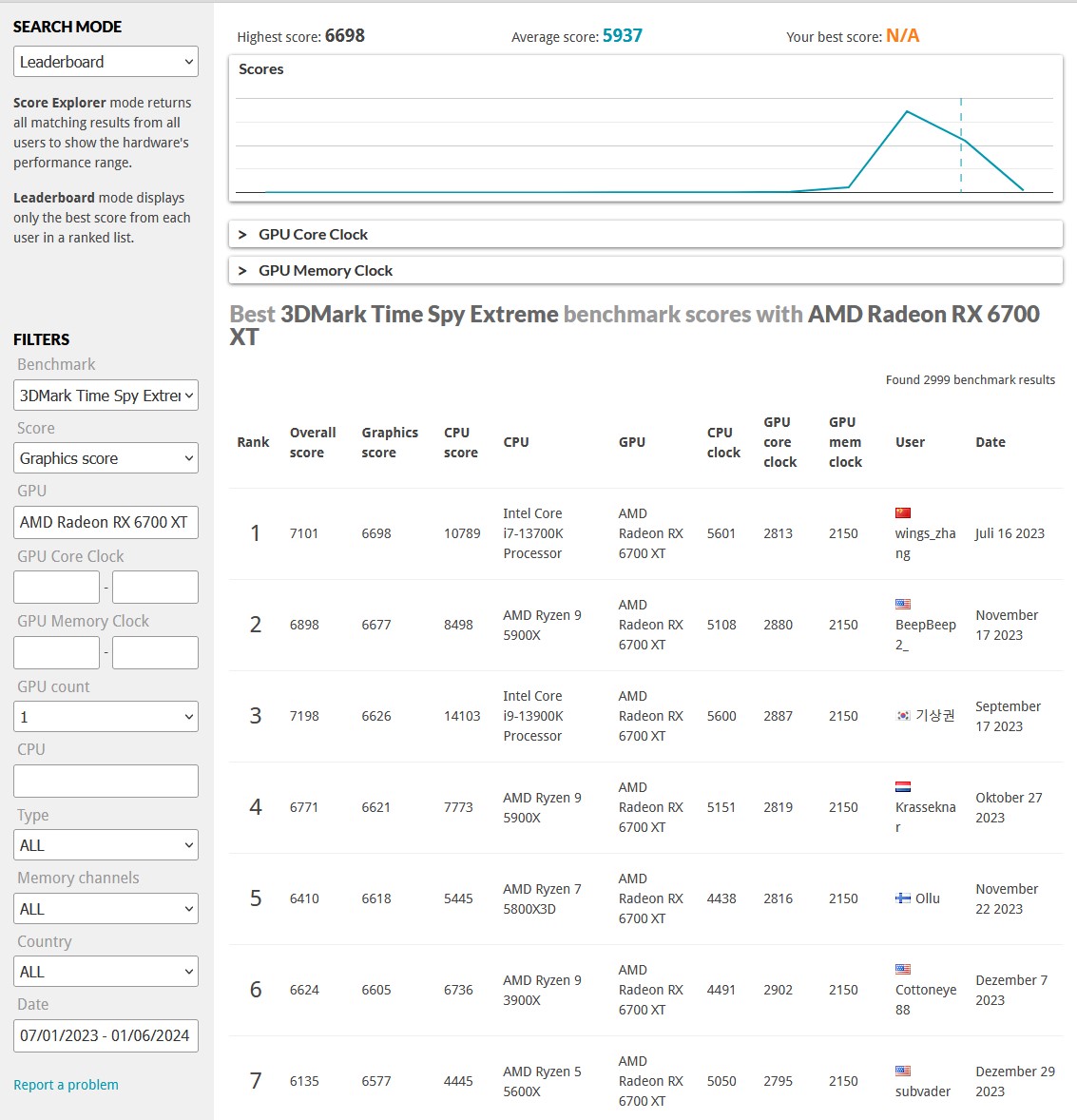The height and width of the screenshot is (1120, 1077).
Task: Open user BeepBeep2_'s profile
Action: (x=925, y=634)
